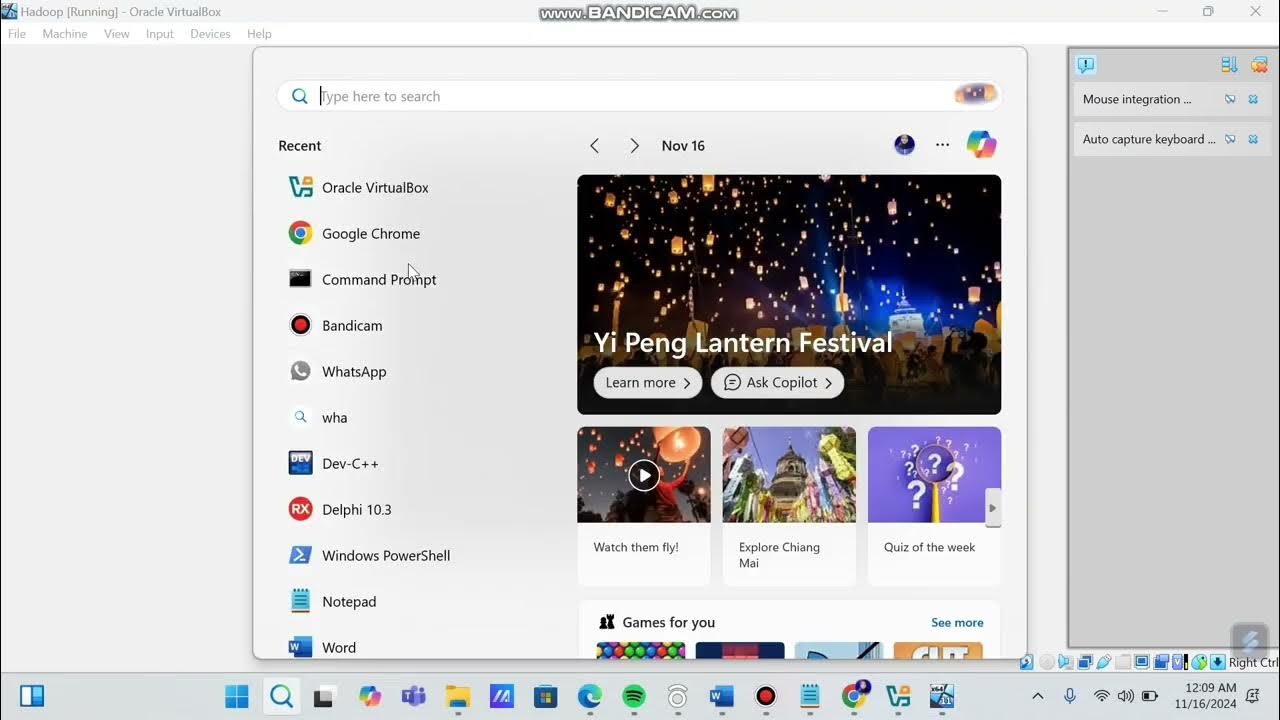This screenshot has width=1280, height=720.
Task: Click the Auto capture keyboard notification text
Action: (1149, 139)
